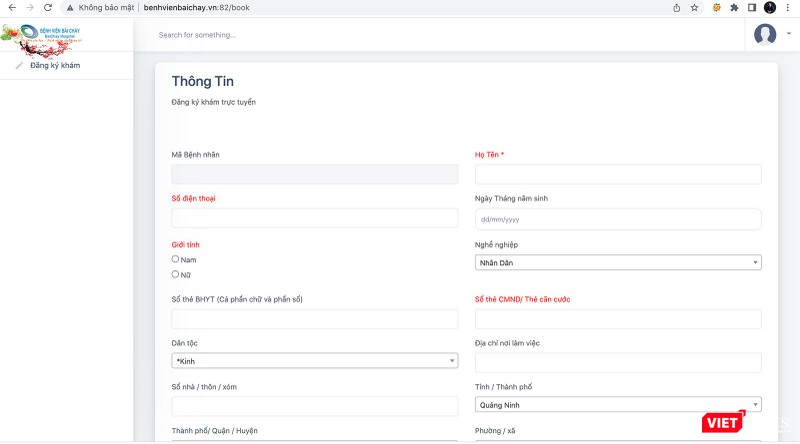Reload the page with the refresh icon
800x444 pixels.
pos(47,7)
